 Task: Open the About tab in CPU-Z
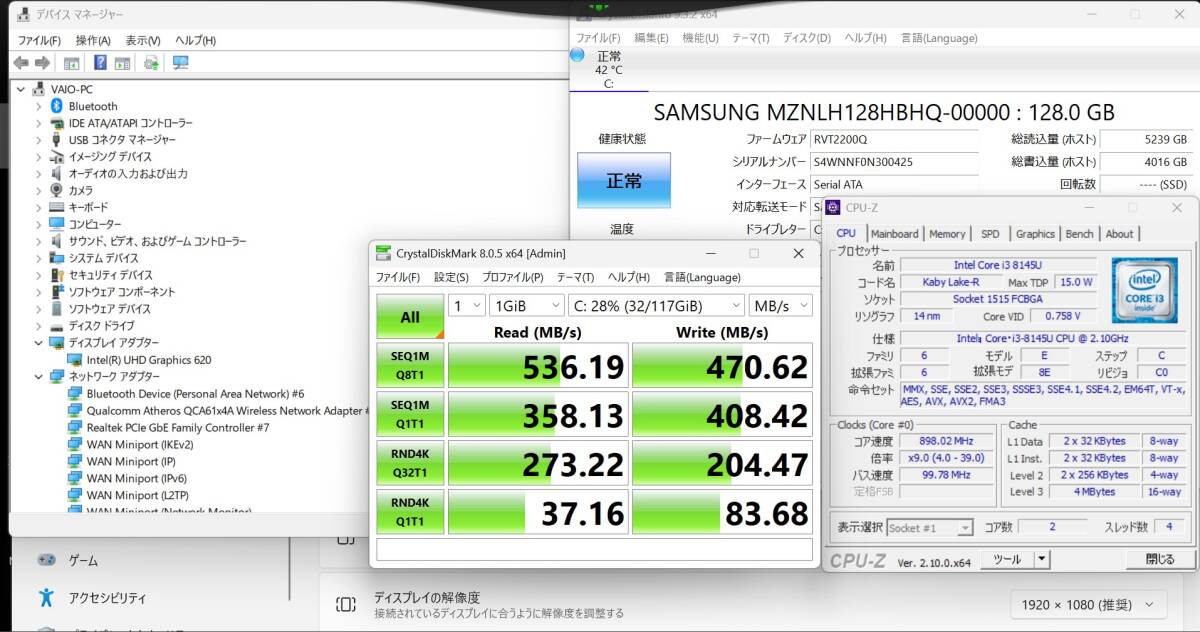(x=1119, y=233)
